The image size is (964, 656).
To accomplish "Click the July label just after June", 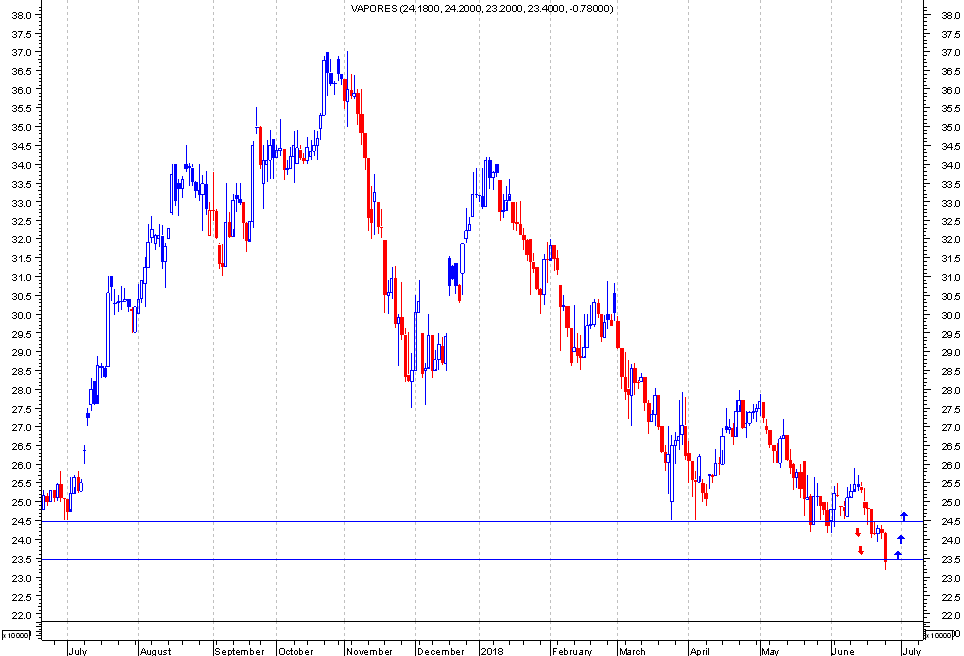I will pos(912,651).
